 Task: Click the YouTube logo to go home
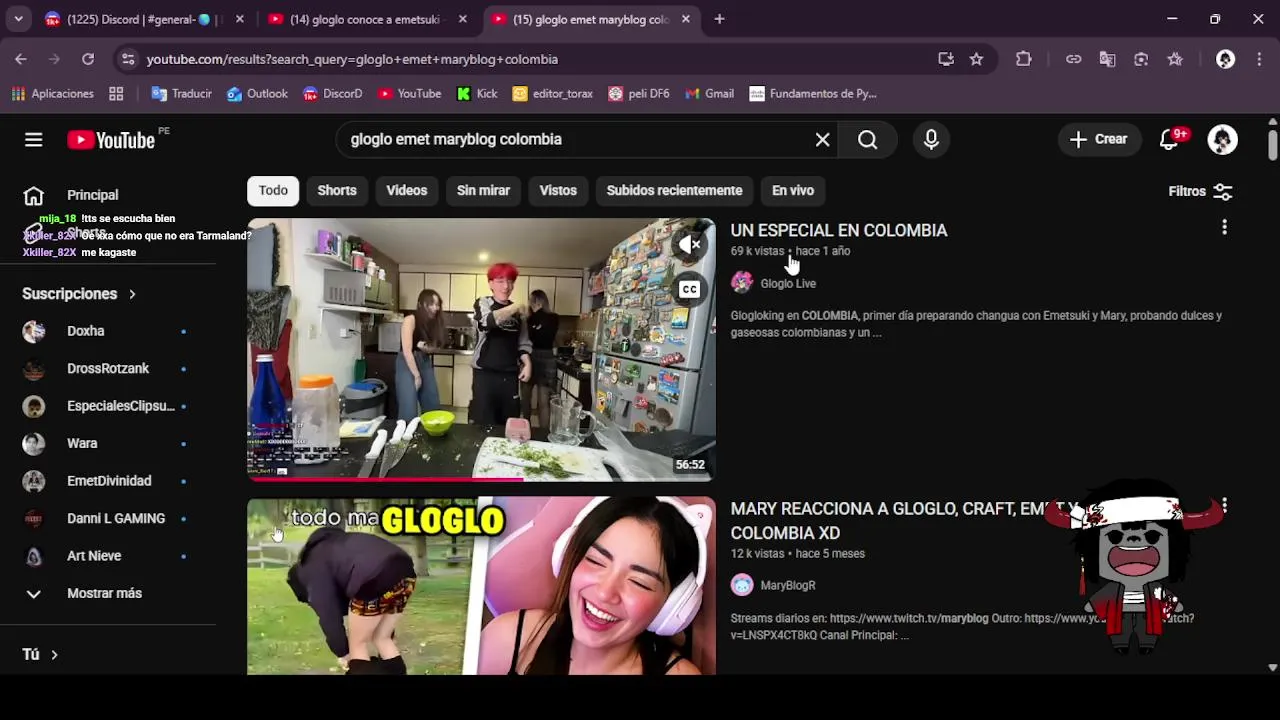(x=111, y=140)
